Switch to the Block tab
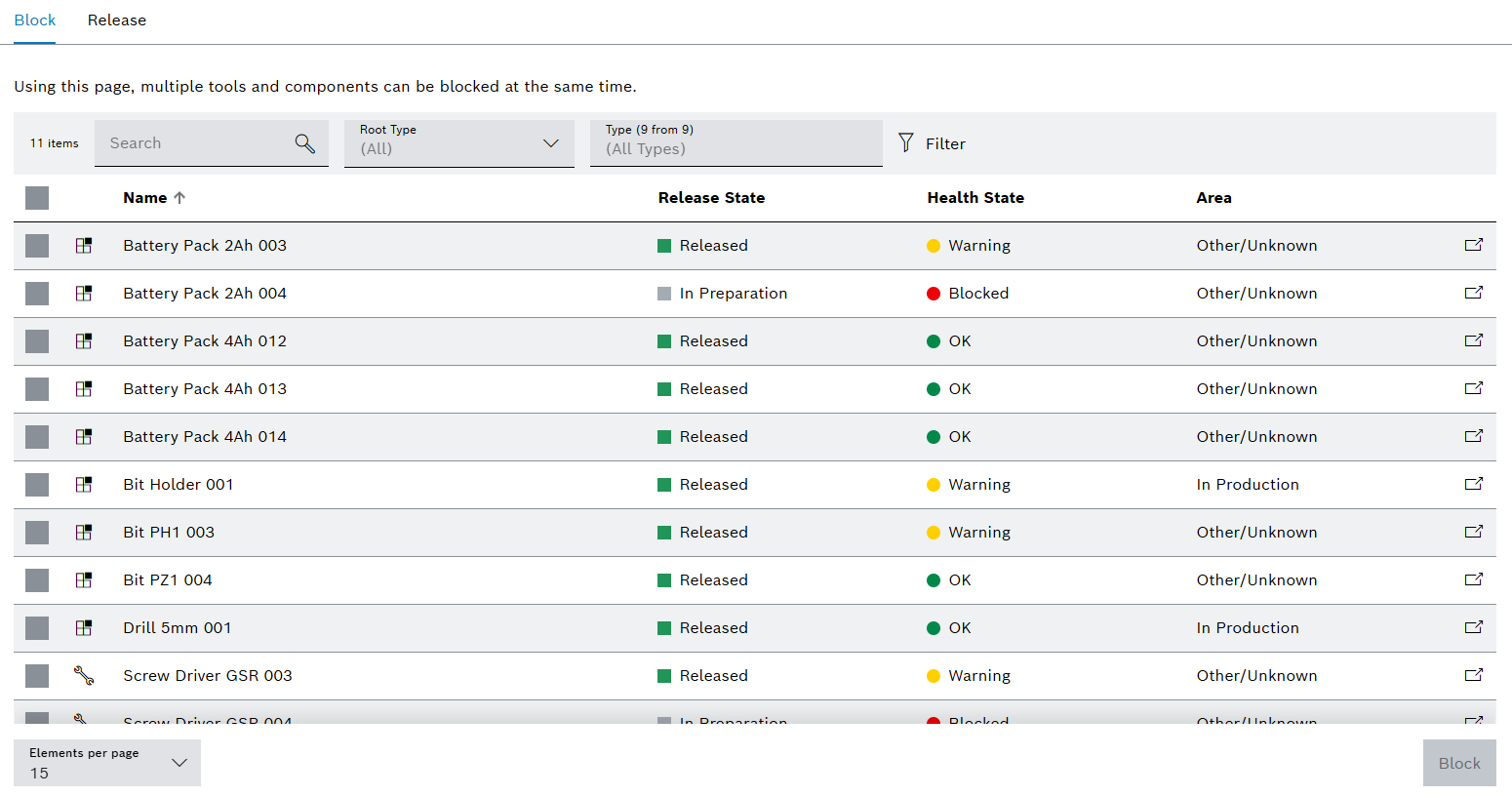Viewport: 1512px width, 797px height. point(35,20)
